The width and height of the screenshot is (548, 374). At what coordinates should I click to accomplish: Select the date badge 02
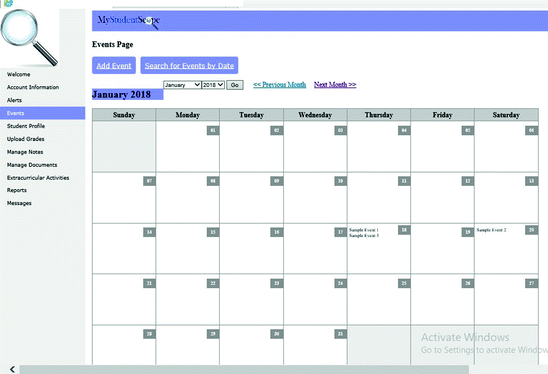tap(276, 130)
